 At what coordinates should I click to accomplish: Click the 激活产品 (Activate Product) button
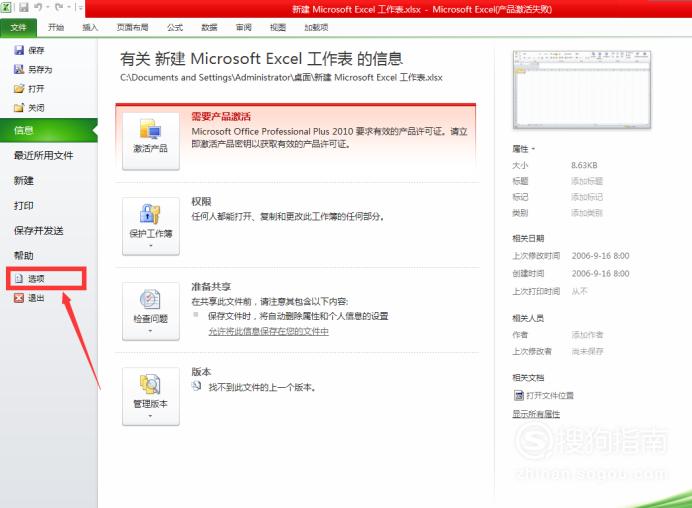point(150,141)
